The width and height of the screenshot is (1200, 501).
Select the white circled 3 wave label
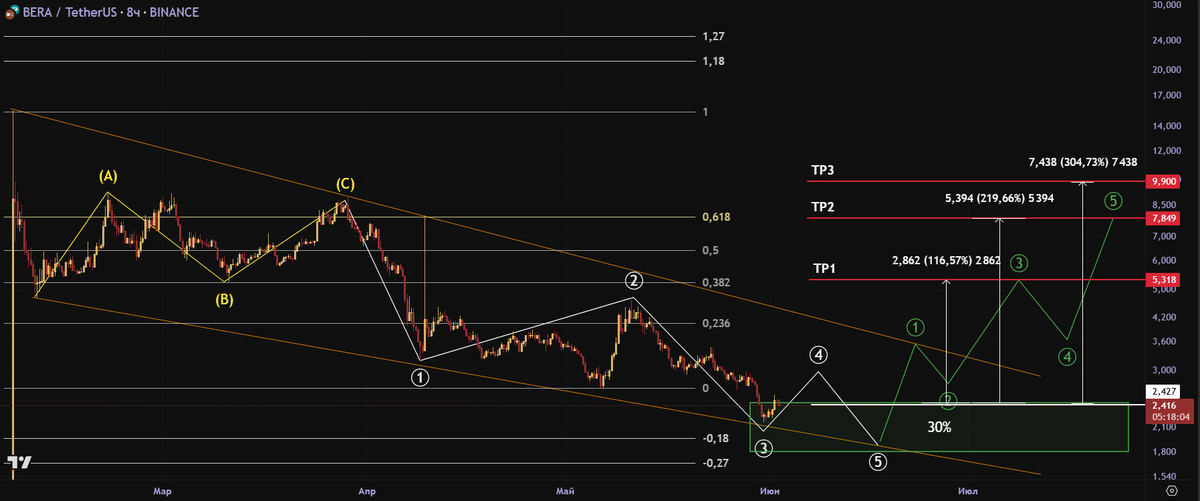coord(764,448)
